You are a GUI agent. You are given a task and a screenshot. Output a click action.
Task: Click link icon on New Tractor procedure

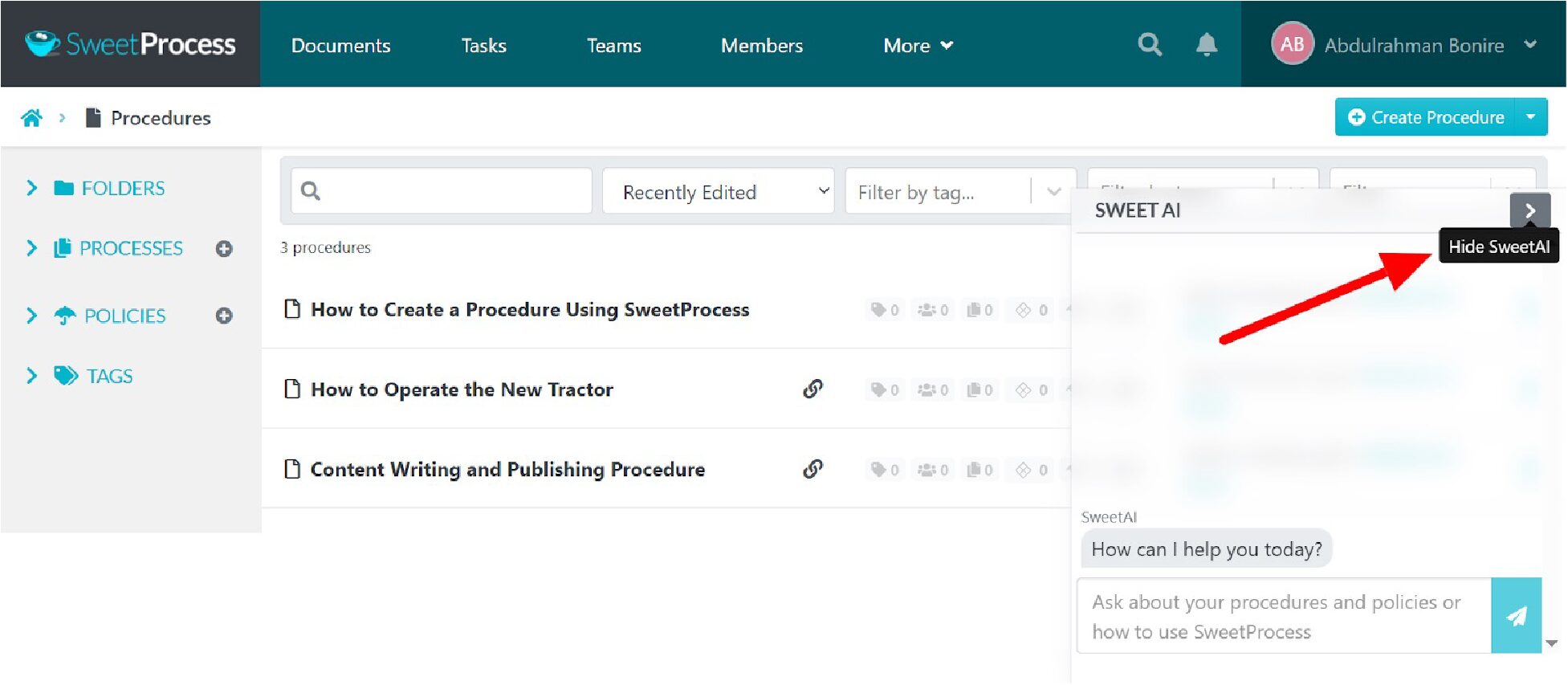click(813, 389)
